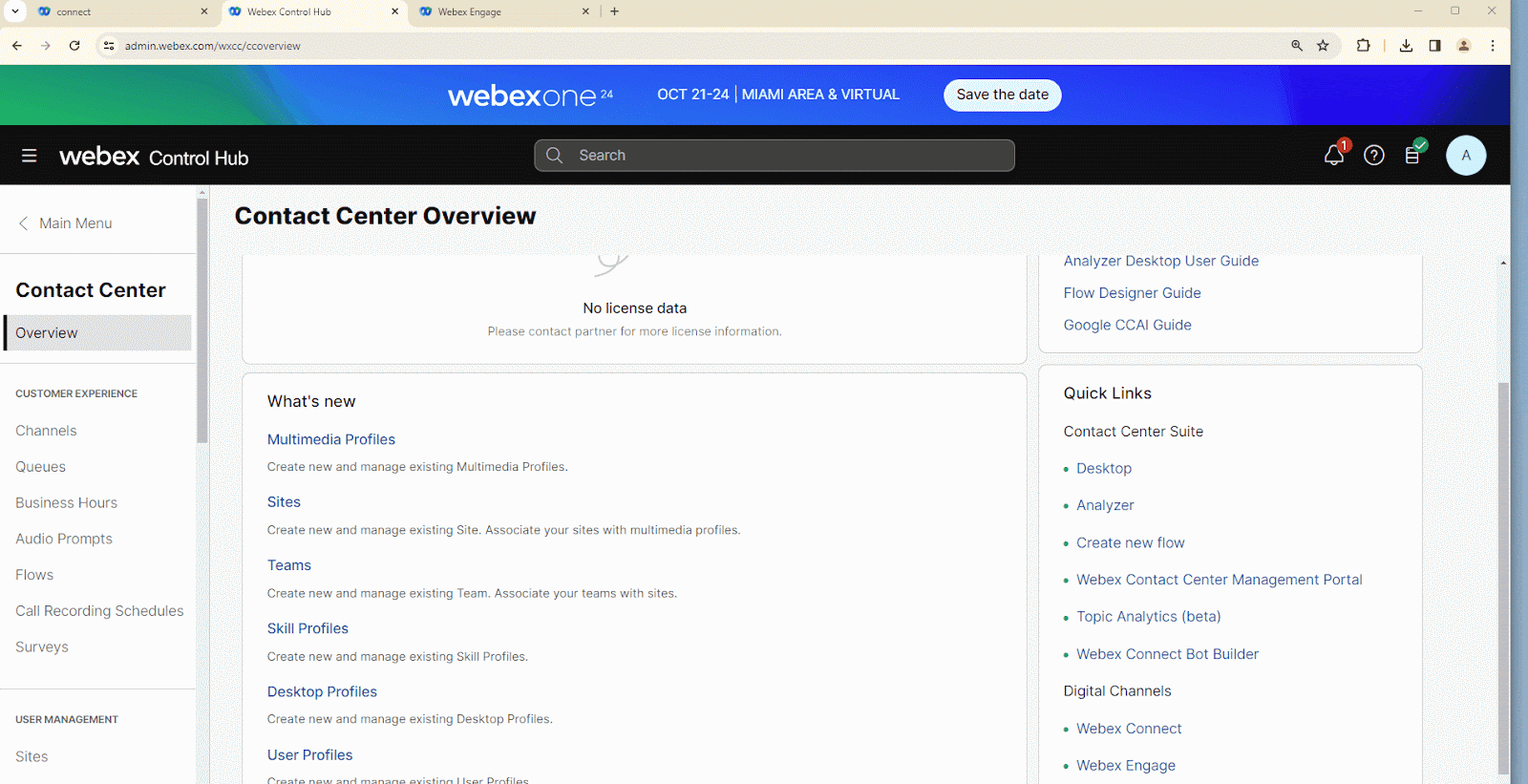Open Analyzer Desktop User Guide
The height and width of the screenshot is (784, 1528).
point(1161,261)
